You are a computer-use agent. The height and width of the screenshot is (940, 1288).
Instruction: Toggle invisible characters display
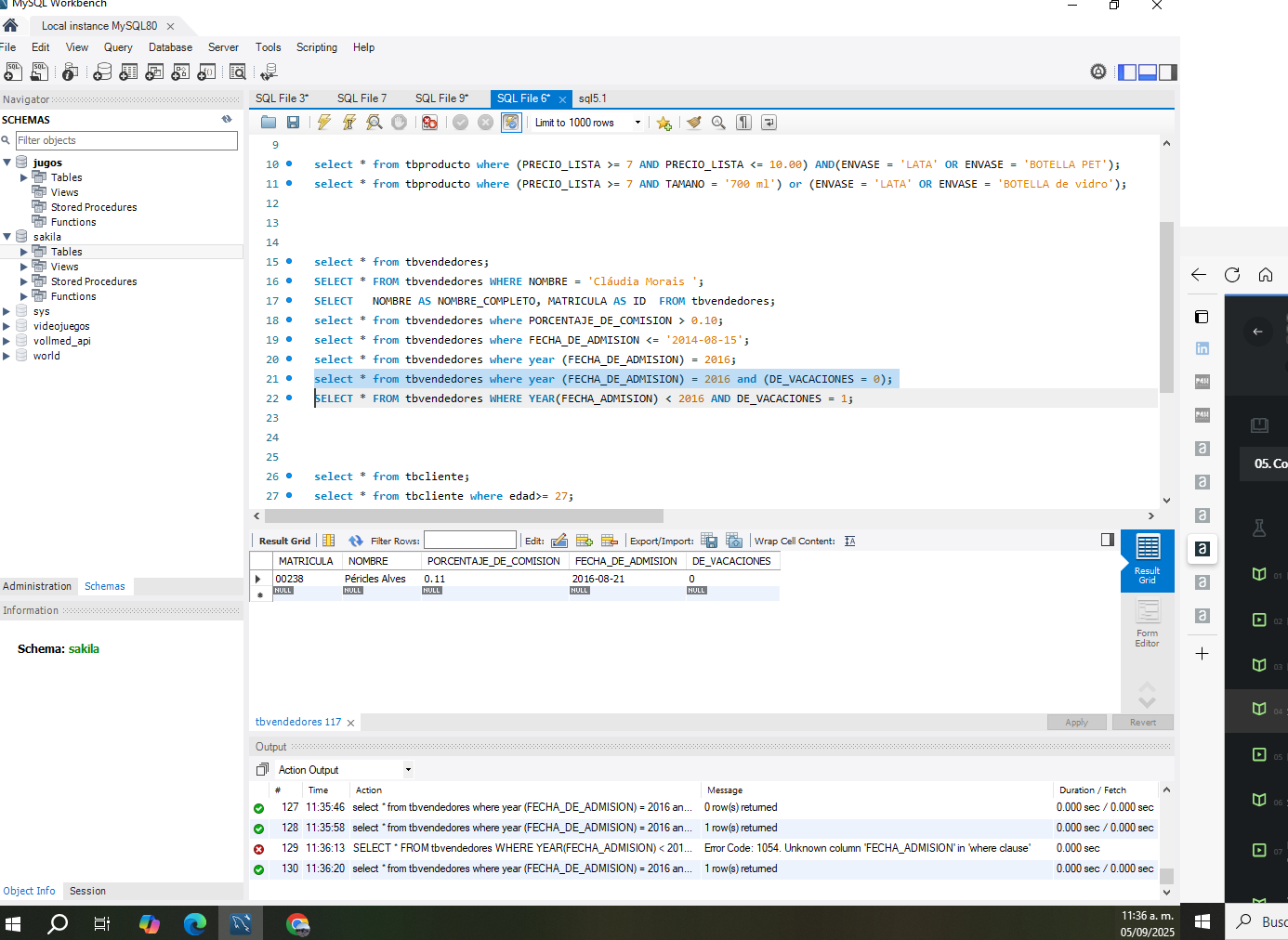point(743,123)
